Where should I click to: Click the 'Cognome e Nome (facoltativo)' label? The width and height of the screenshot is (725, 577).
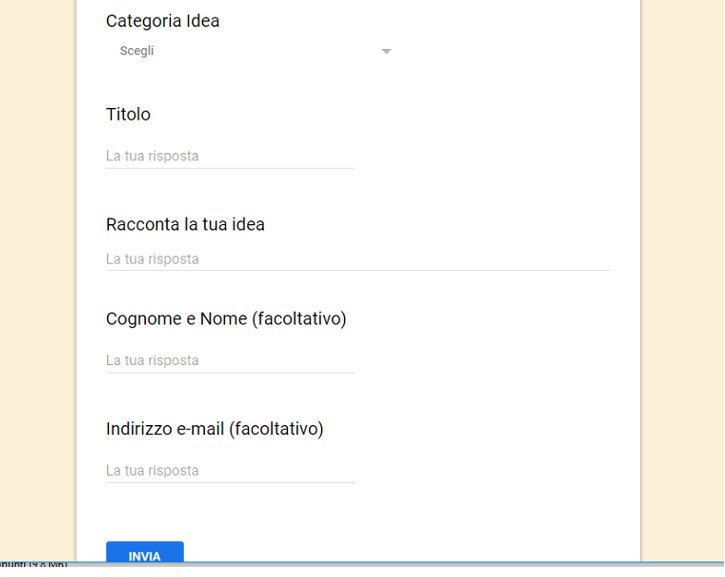coord(226,319)
